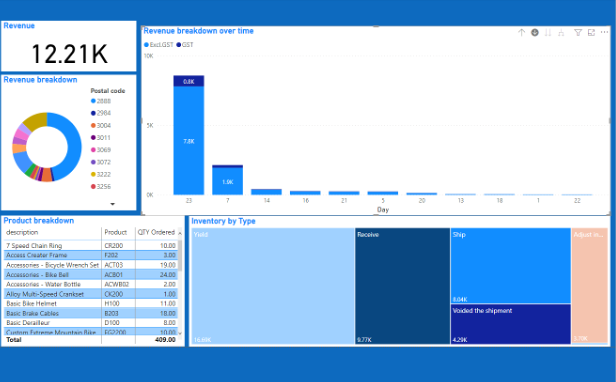Select postal code 3222 legend item
Viewport: 616px width, 382px height.
point(101,174)
